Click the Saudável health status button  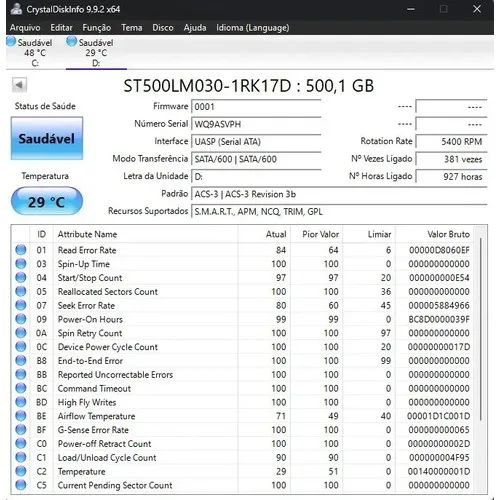pos(47,138)
